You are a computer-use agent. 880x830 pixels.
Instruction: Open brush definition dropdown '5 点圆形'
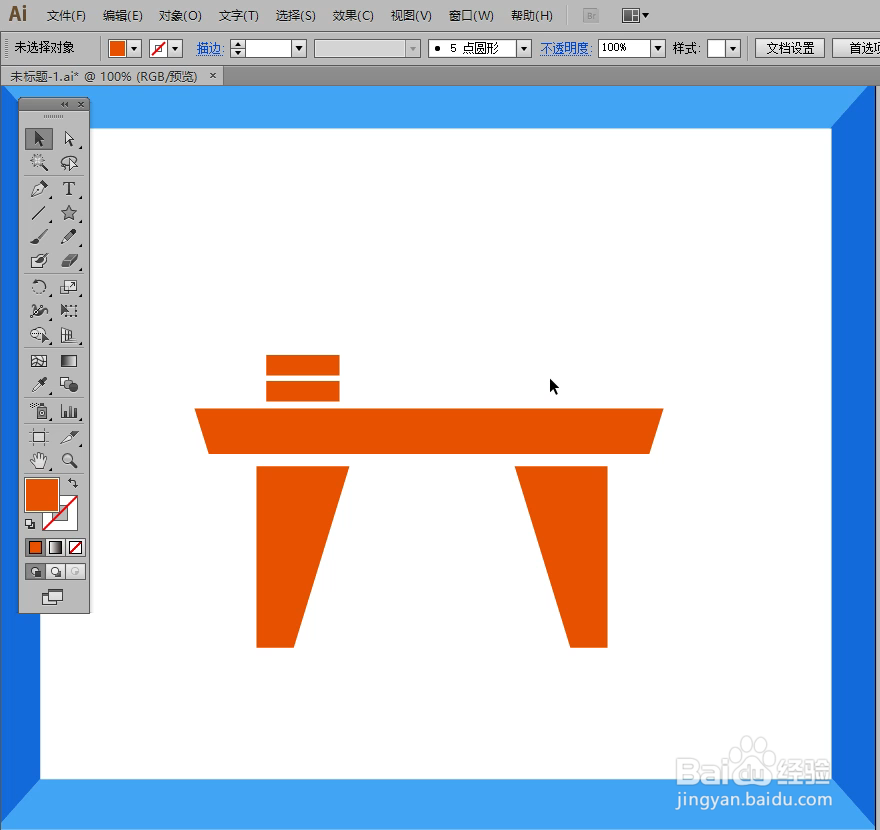[x=524, y=49]
